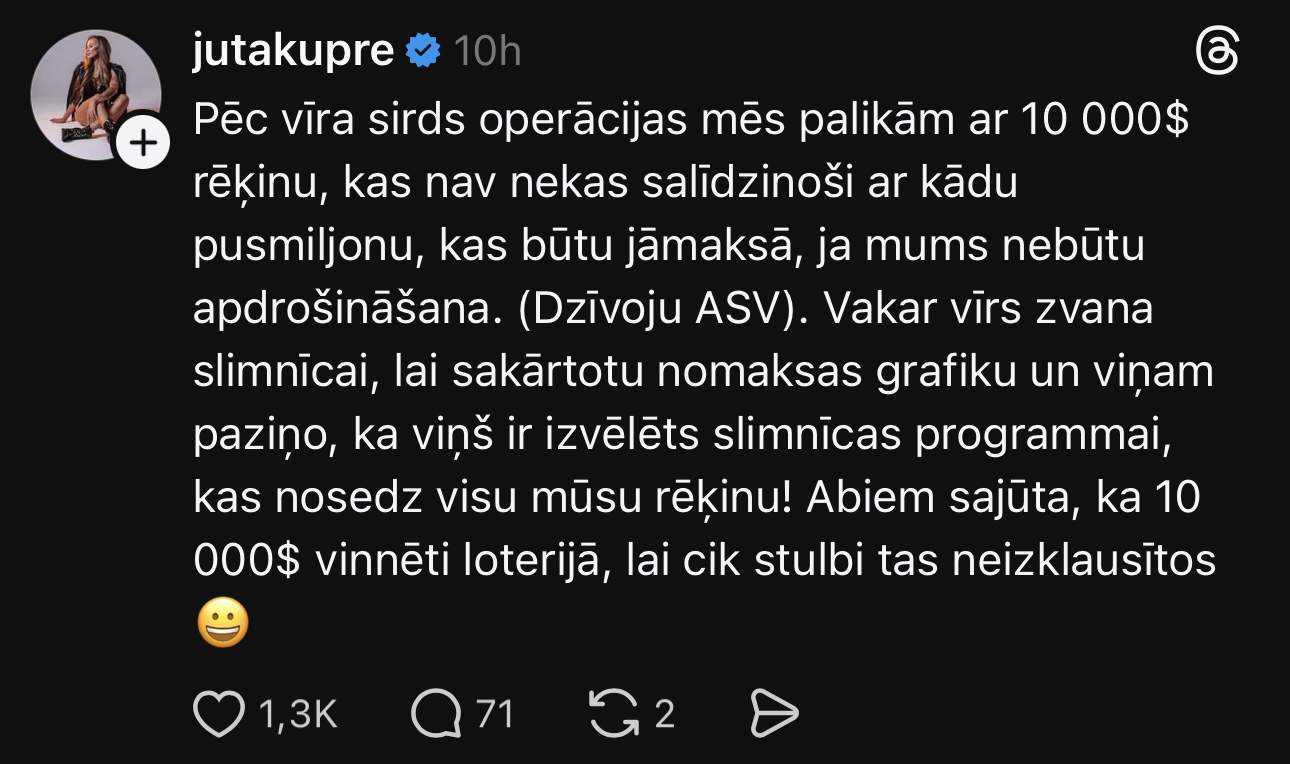Click the blue verified badge next to jutakupre

[423, 51]
